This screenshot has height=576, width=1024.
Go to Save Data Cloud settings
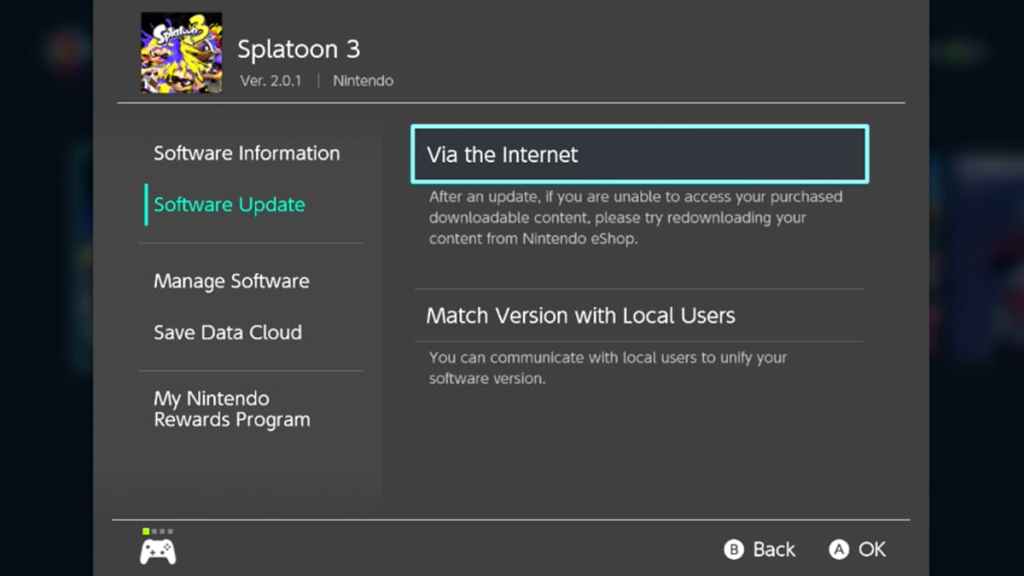(227, 332)
